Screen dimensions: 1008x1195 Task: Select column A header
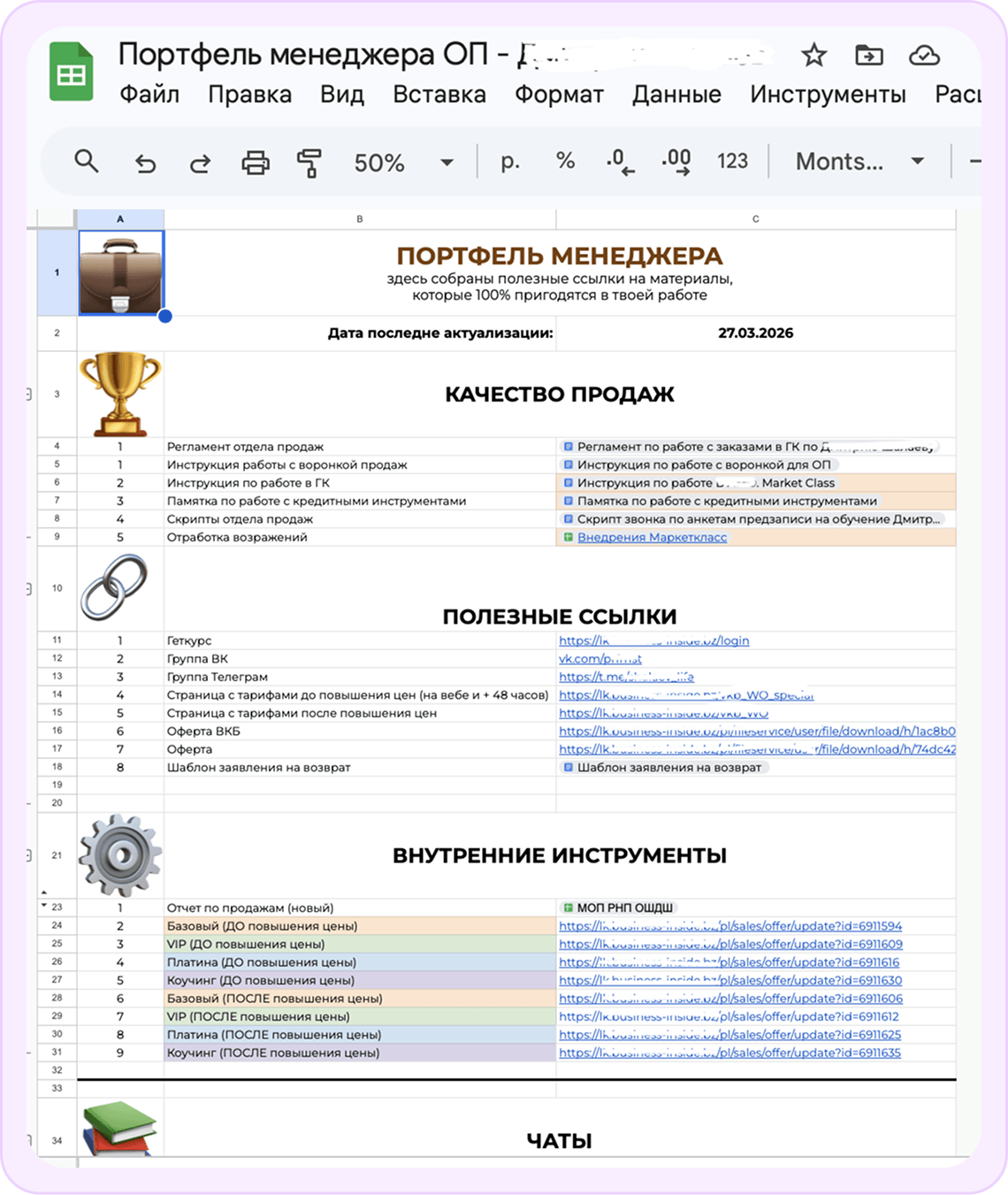coord(120,219)
